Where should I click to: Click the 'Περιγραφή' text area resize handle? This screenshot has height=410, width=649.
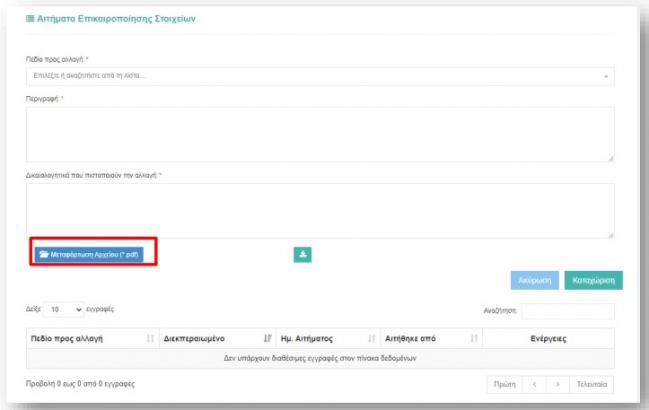click(610, 158)
